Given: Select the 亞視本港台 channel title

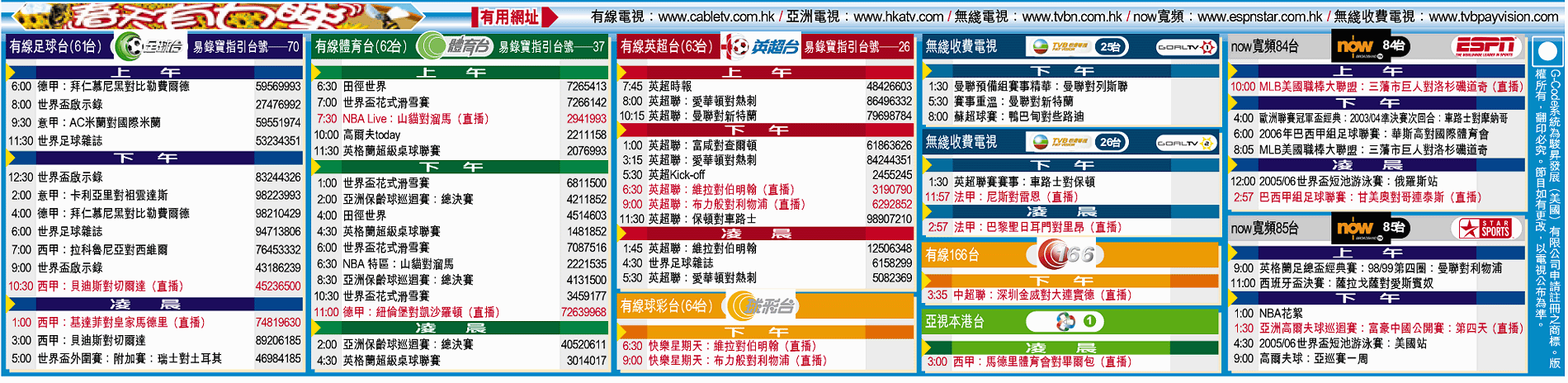Looking at the screenshot, I should pos(955,322).
